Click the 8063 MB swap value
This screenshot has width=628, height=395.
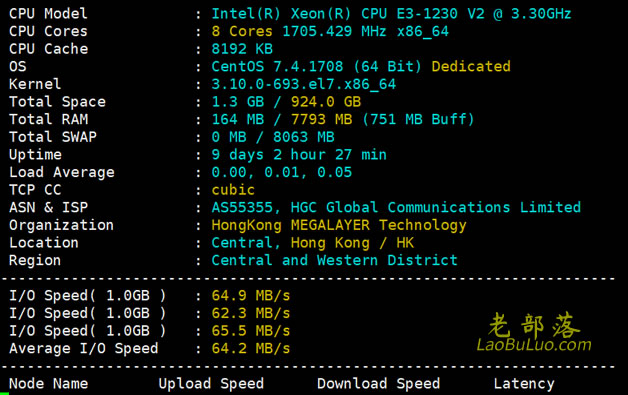click(304, 137)
